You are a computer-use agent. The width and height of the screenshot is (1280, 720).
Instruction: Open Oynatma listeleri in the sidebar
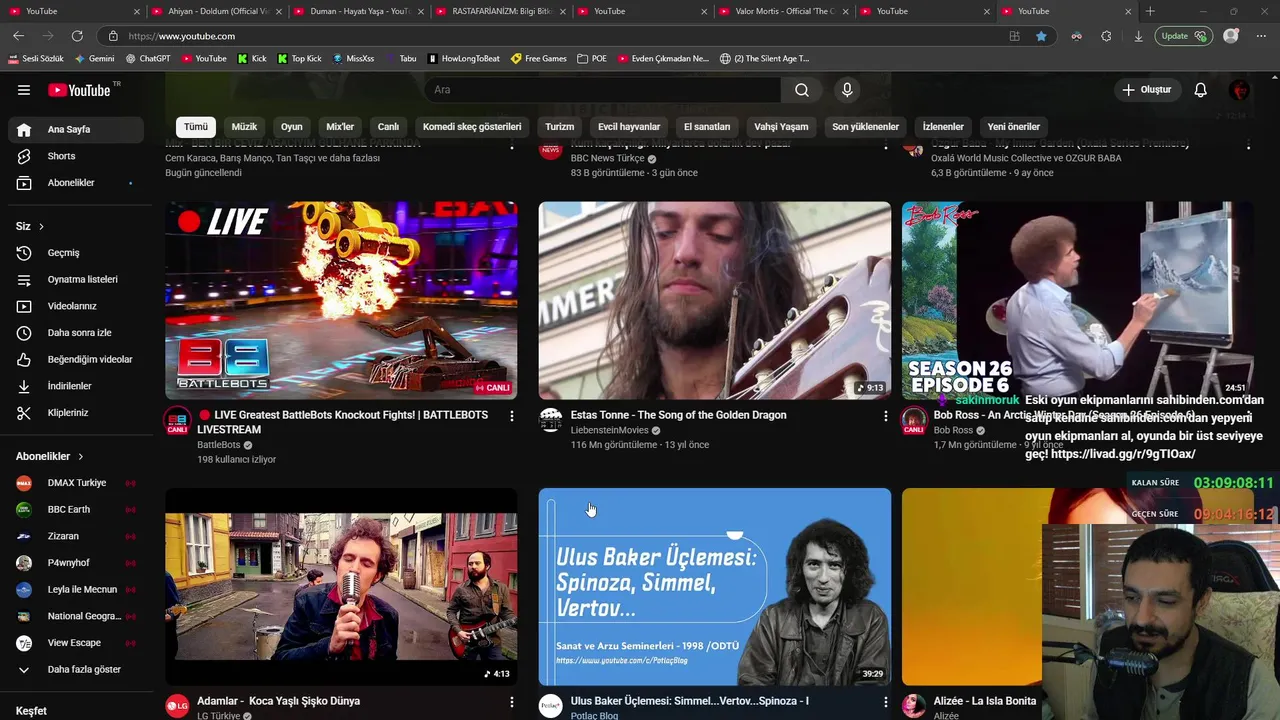point(76,279)
